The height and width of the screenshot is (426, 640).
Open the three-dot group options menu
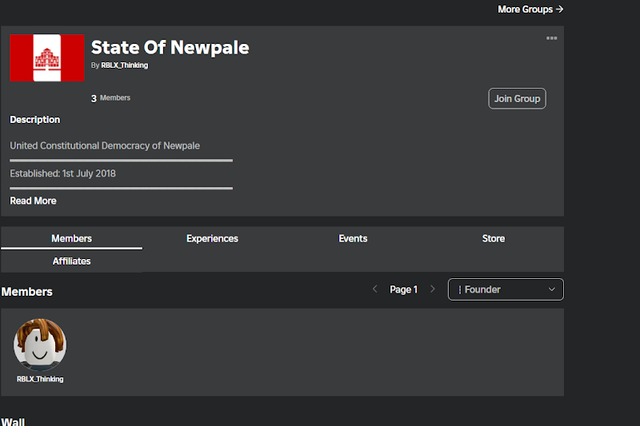coord(551,38)
